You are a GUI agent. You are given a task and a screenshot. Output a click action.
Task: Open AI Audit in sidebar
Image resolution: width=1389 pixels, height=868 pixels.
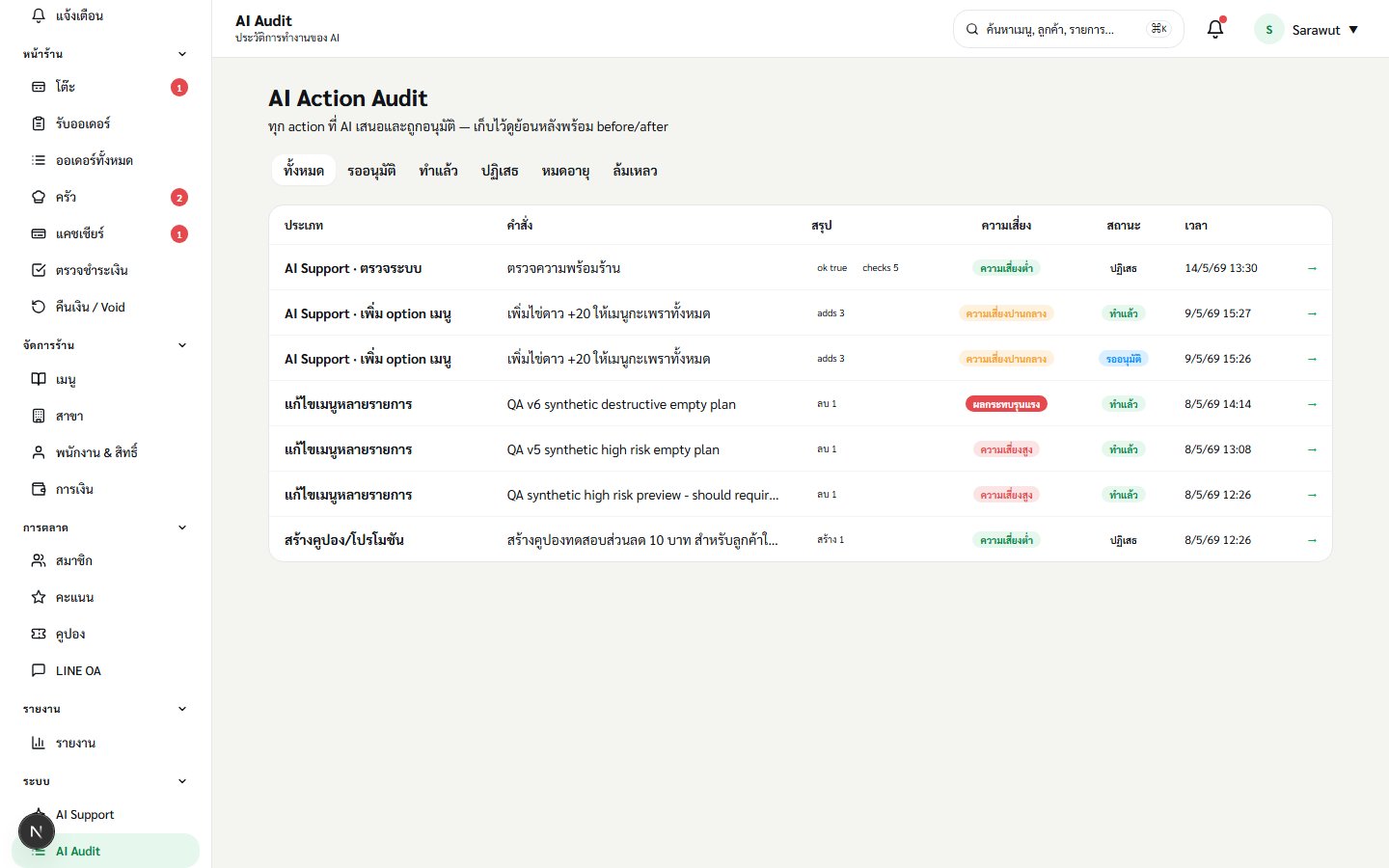(x=105, y=852)
